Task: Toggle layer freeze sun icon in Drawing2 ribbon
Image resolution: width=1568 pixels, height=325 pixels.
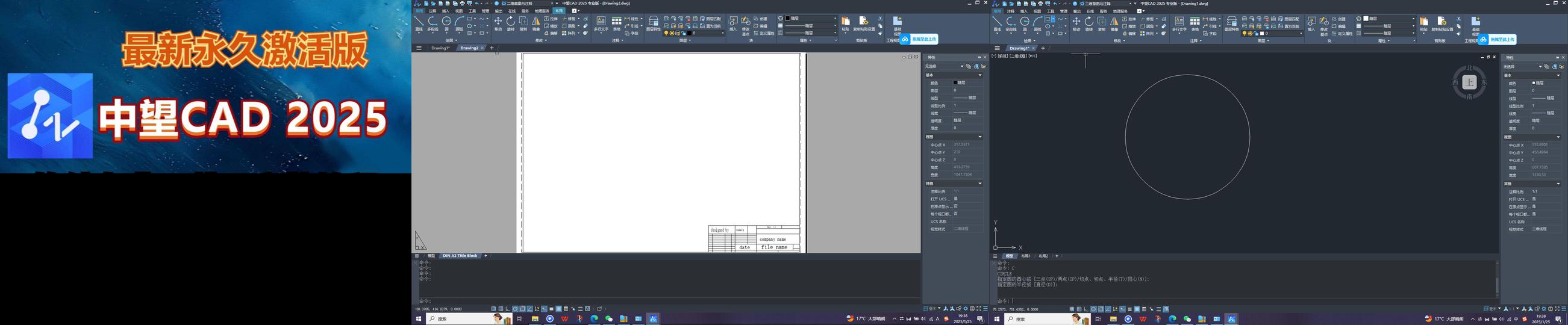Action: coord(671,34)
